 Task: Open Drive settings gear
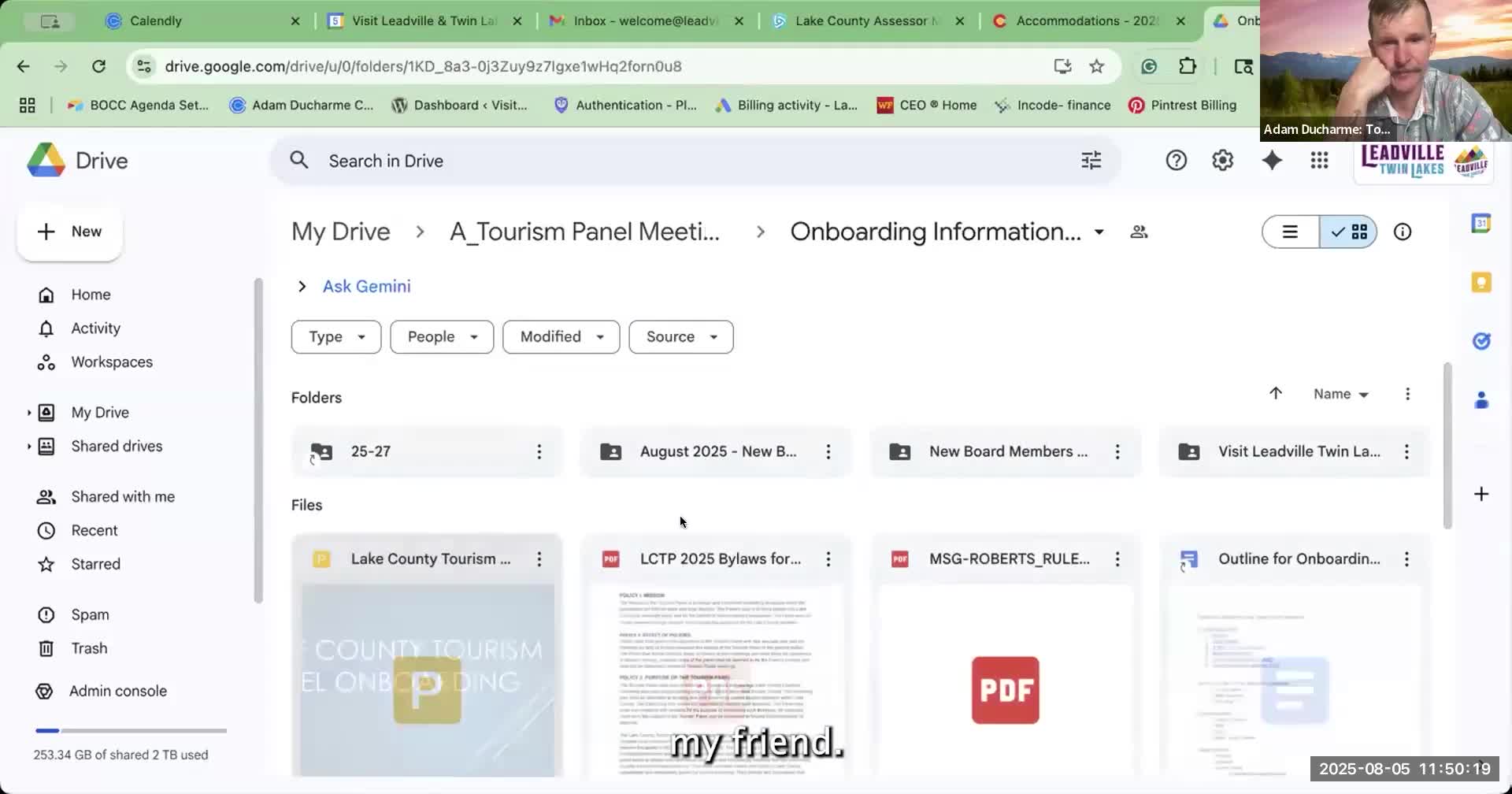tap(1222, 161)
